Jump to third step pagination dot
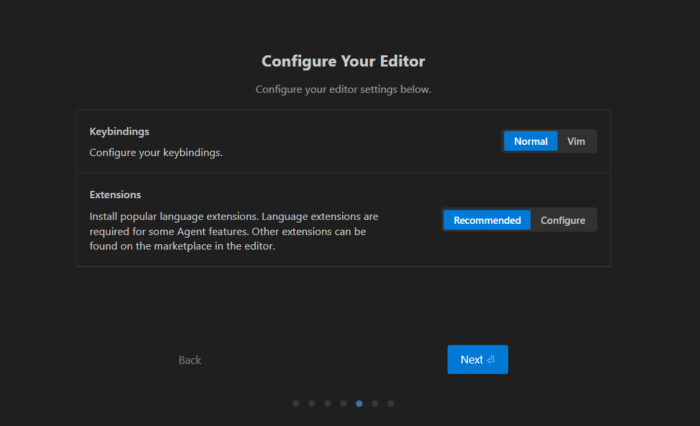The width and height of the screenshot is (700, 426). [x=328, y=404]
